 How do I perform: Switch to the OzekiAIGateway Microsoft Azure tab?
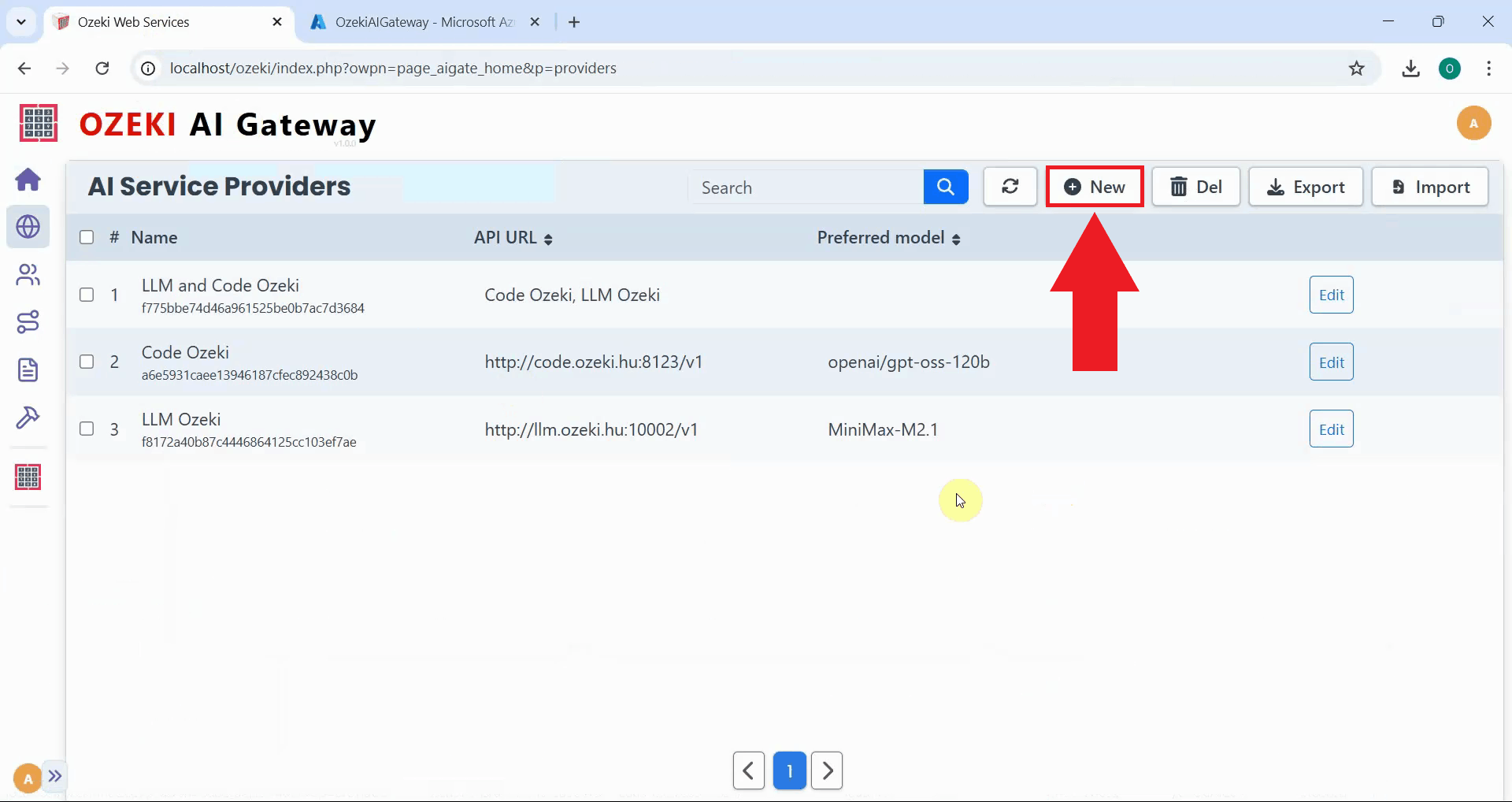coord(422,21)
